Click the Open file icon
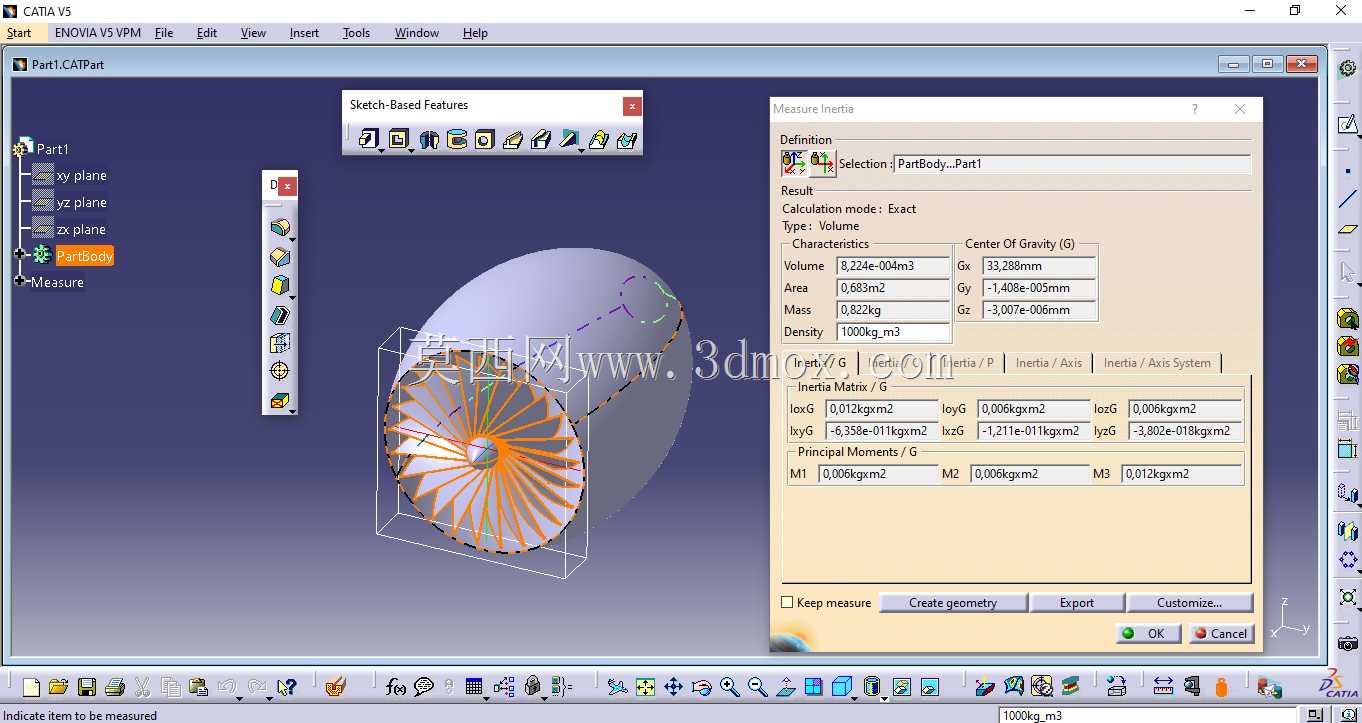1362x723 pixels. click(58, 687)
